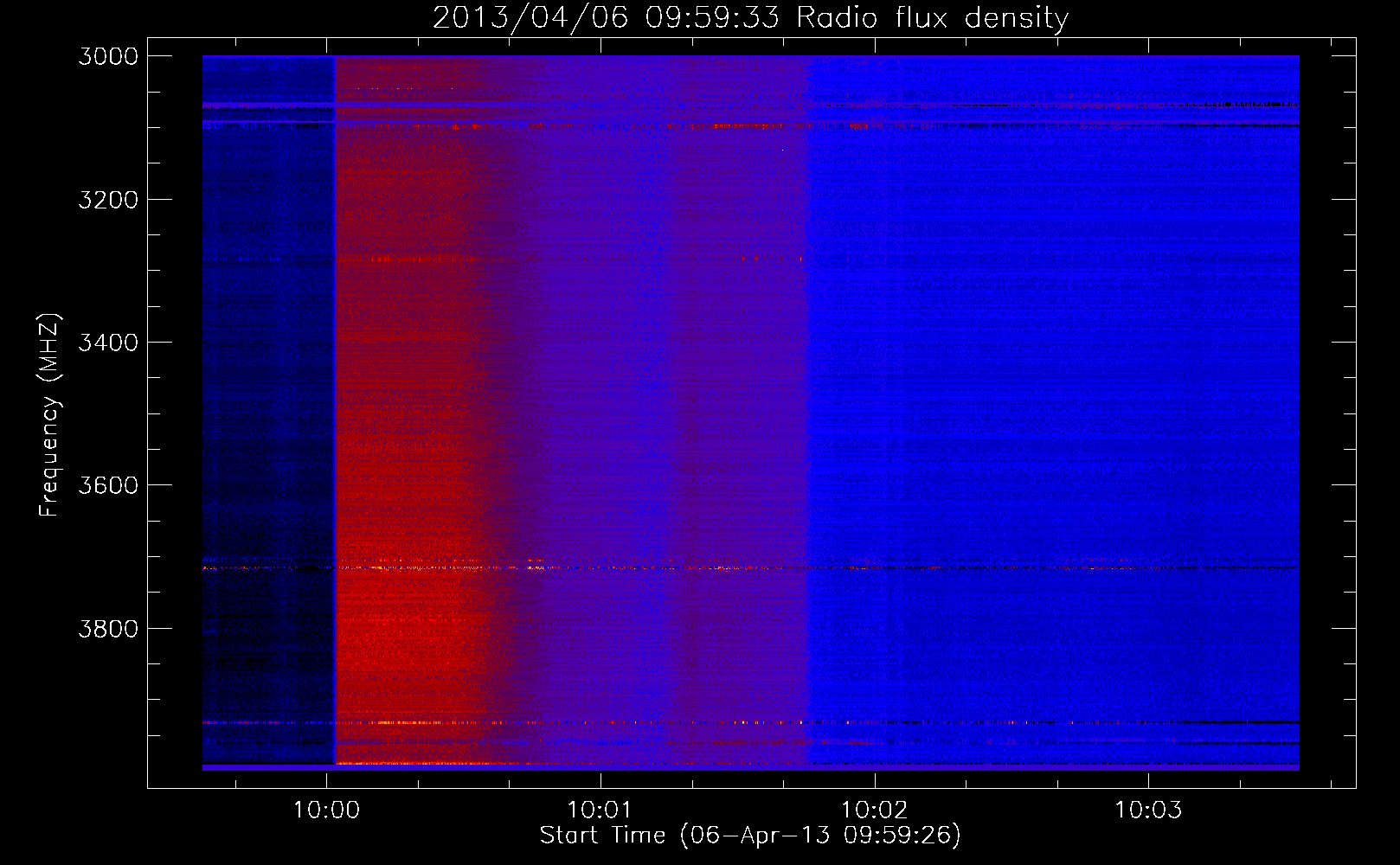This screenshot has height=865, width=1400.
Task: Click the 10:01 time tick label
Action: 600,811
